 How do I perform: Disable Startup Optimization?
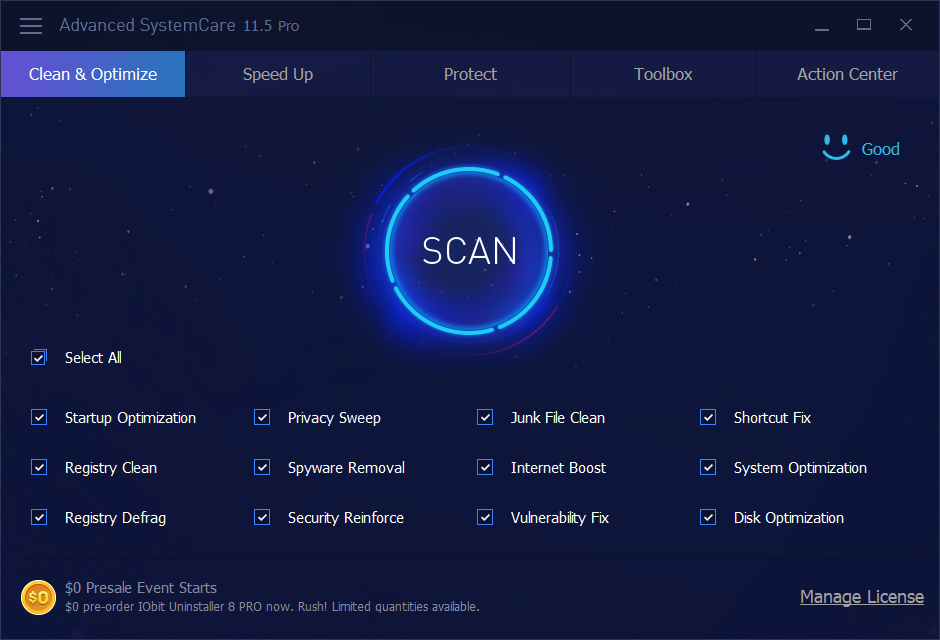coord(38,417)
